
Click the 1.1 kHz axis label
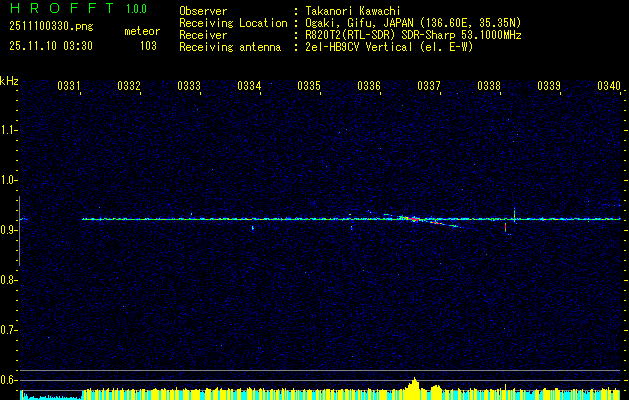[9, 130]
